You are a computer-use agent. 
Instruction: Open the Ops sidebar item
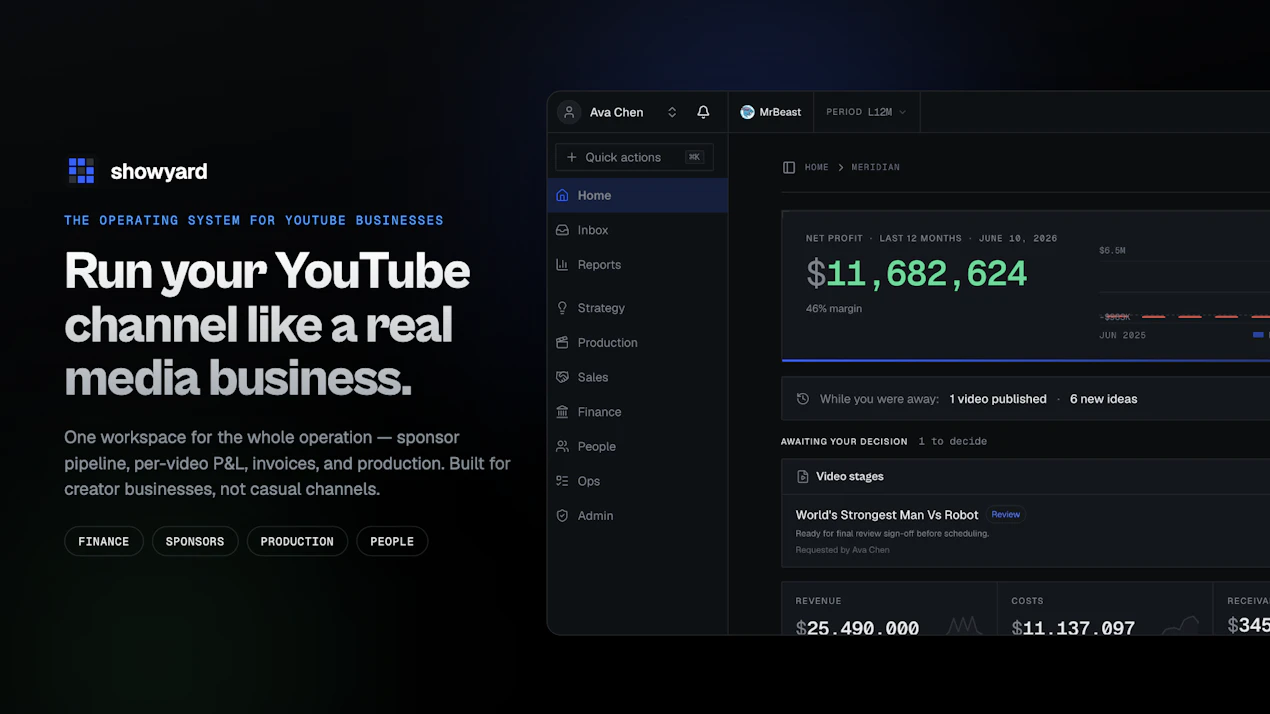[x=638, y=481]
